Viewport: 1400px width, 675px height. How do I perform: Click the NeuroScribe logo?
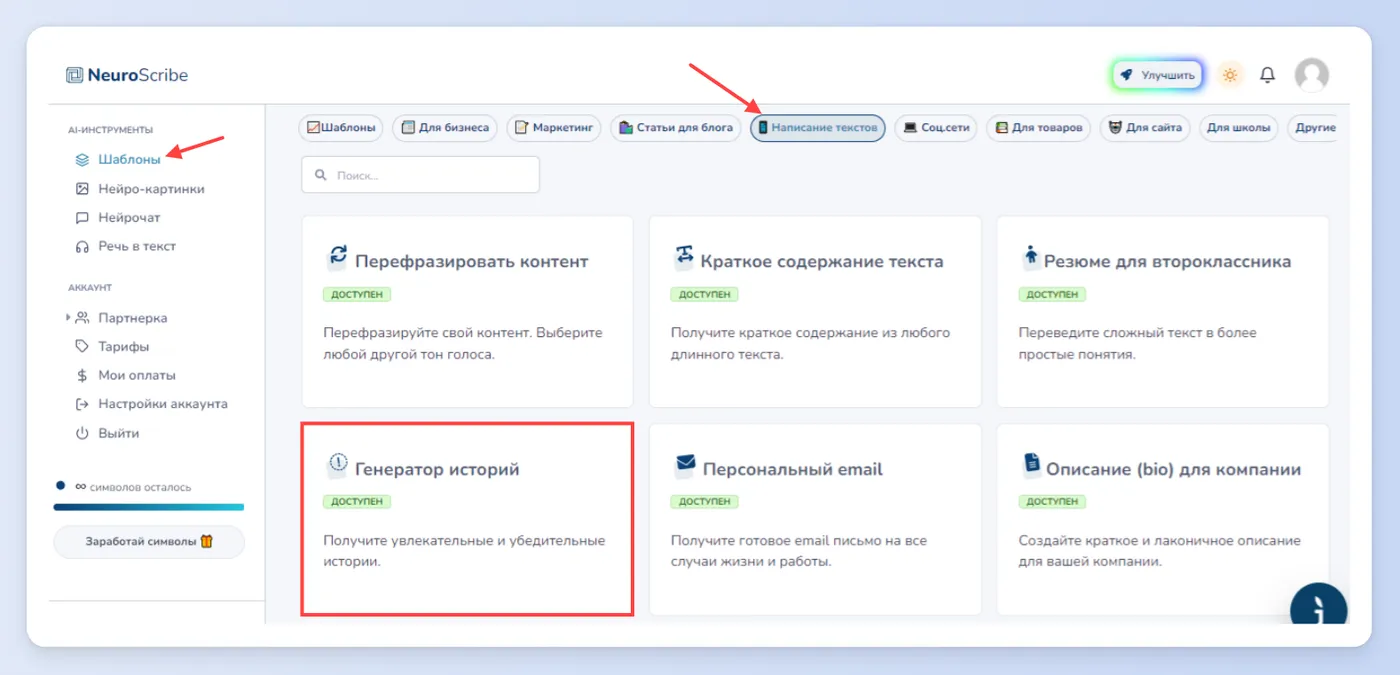tap(127, 75)
